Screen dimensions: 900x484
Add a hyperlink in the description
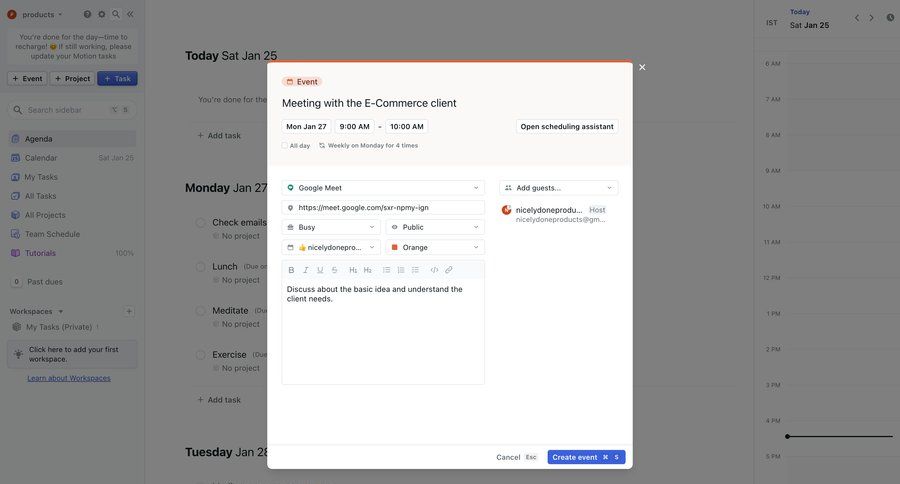(449, 270)
